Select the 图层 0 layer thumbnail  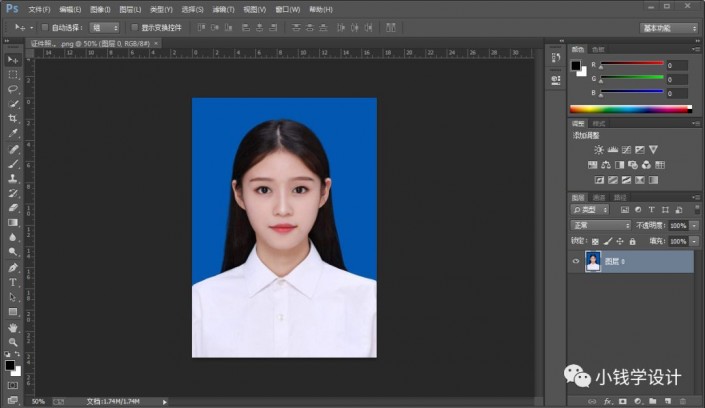coord(594,261)
